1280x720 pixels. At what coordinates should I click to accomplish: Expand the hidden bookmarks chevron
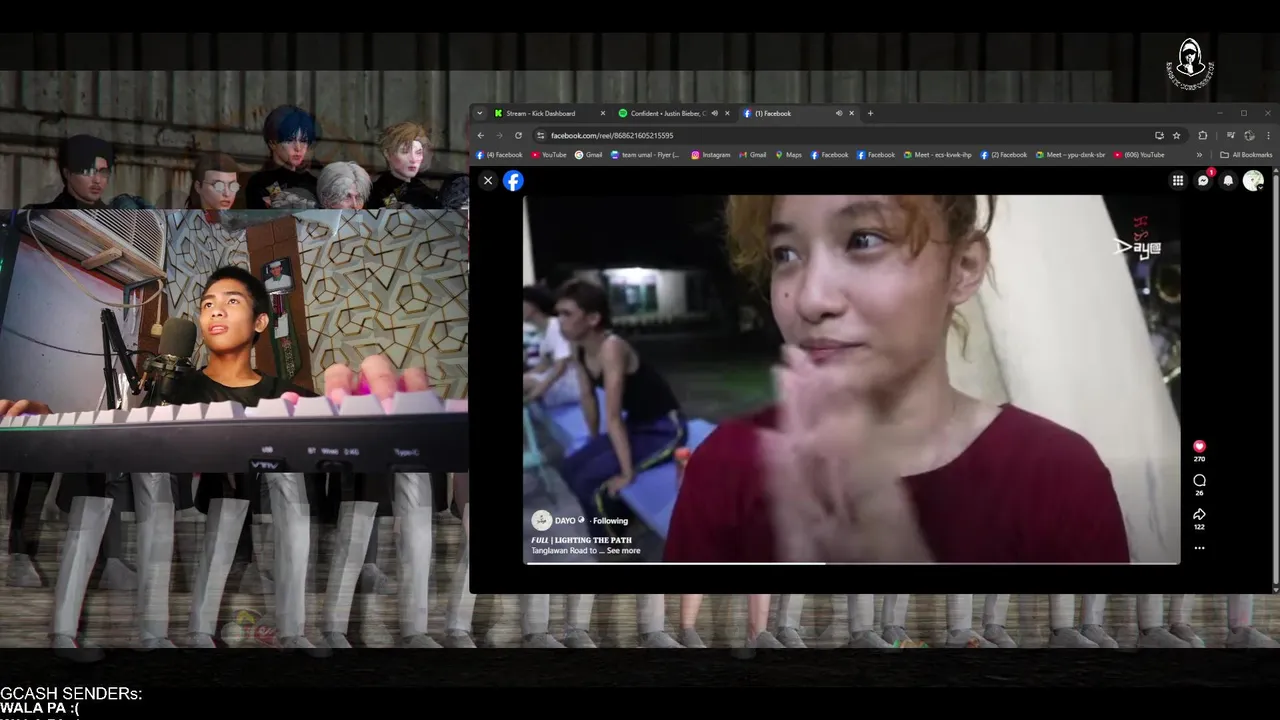(x=1199, y=155)
